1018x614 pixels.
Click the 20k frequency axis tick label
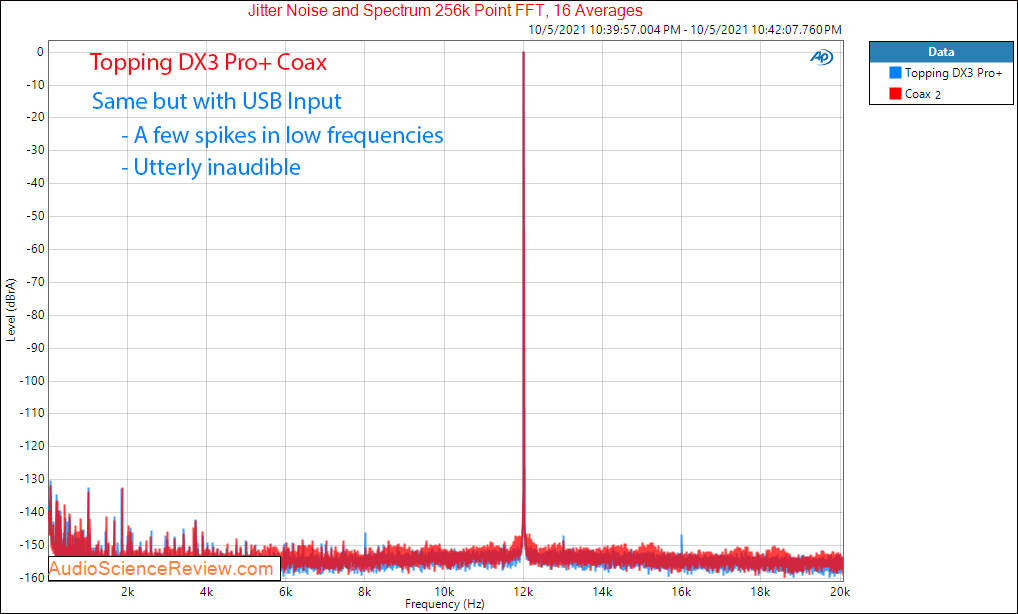(x=840, y=592)
